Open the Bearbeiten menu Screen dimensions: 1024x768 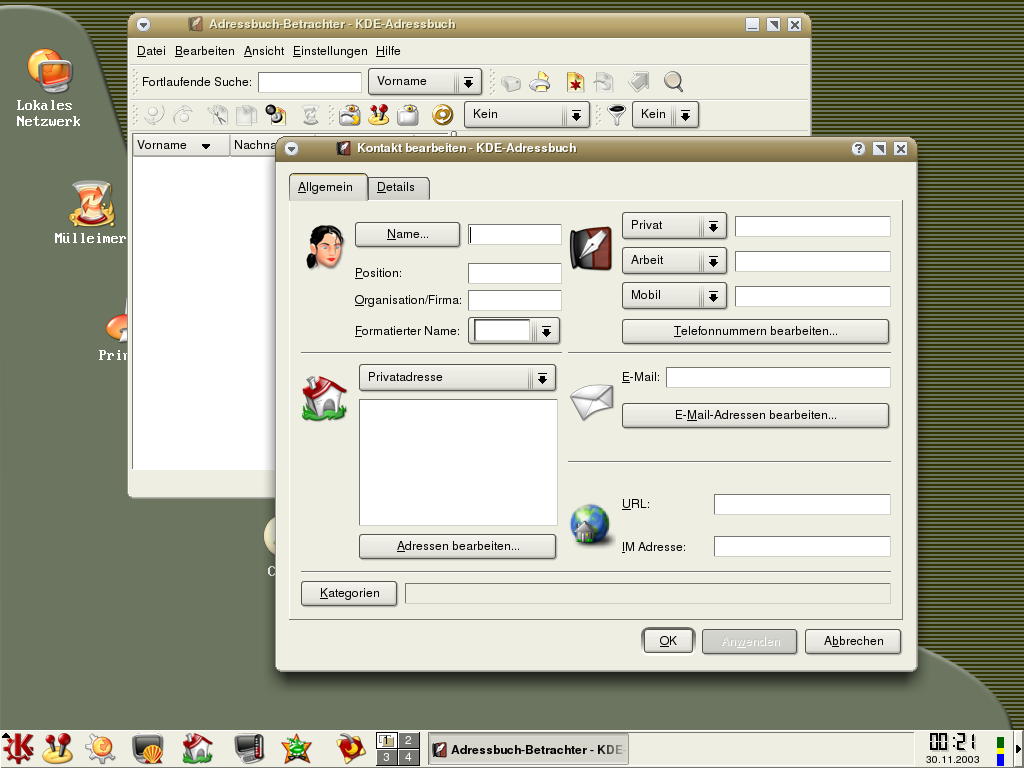204,51
